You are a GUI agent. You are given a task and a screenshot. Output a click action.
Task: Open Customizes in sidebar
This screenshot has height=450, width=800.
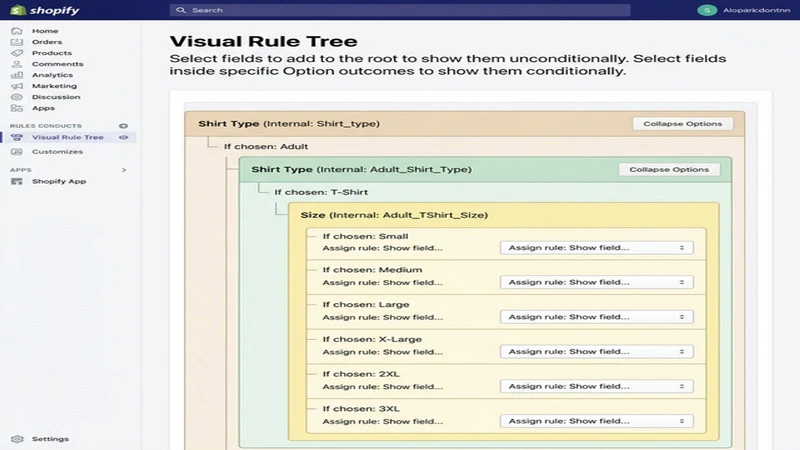(57, 152)
